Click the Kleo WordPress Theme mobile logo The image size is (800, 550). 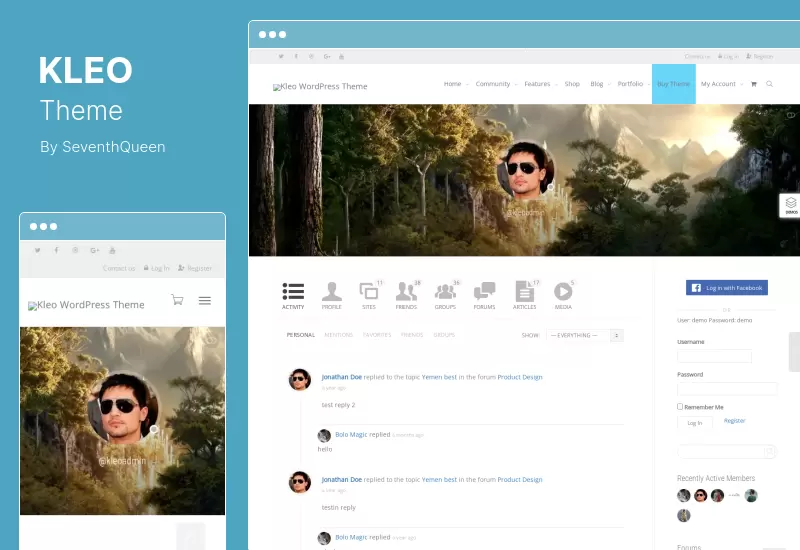[86, 305]
